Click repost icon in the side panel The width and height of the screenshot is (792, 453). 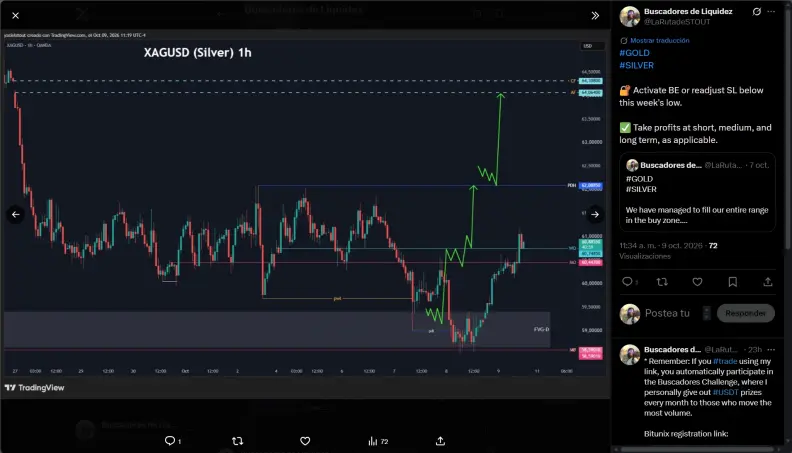click(x=662, y=282)
